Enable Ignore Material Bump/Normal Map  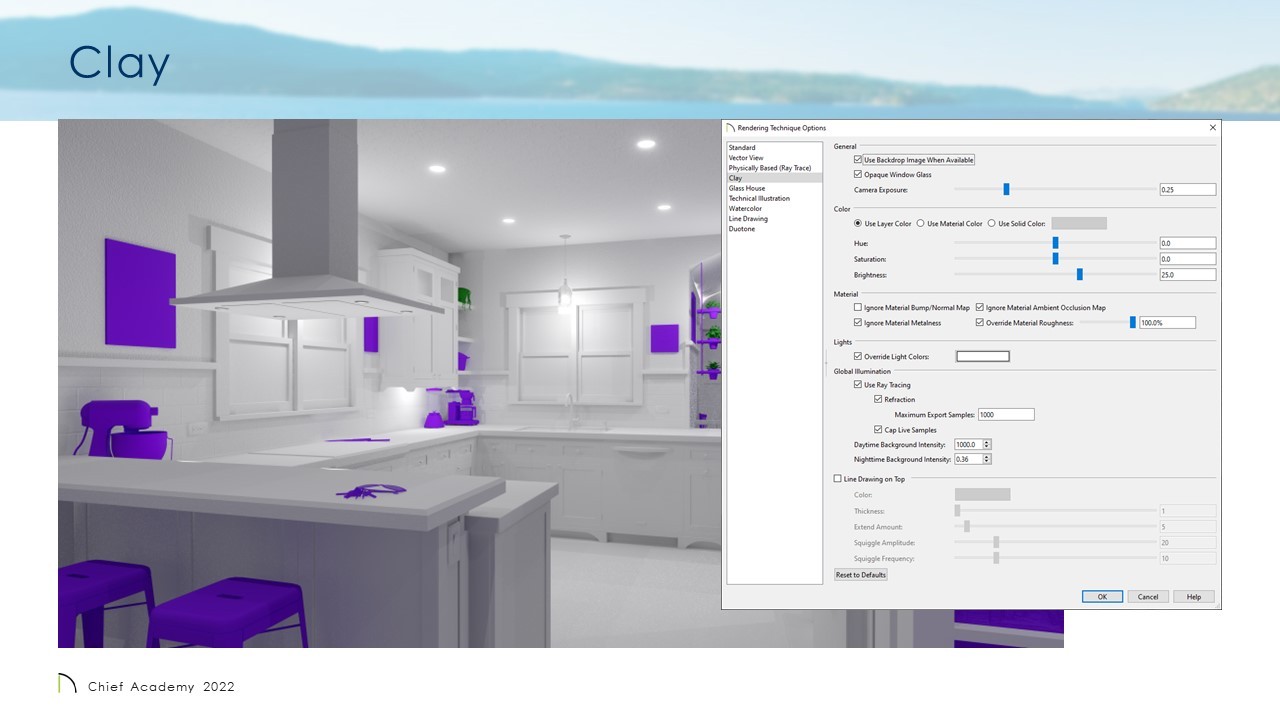pyautogui.click(x=858, y=308)
